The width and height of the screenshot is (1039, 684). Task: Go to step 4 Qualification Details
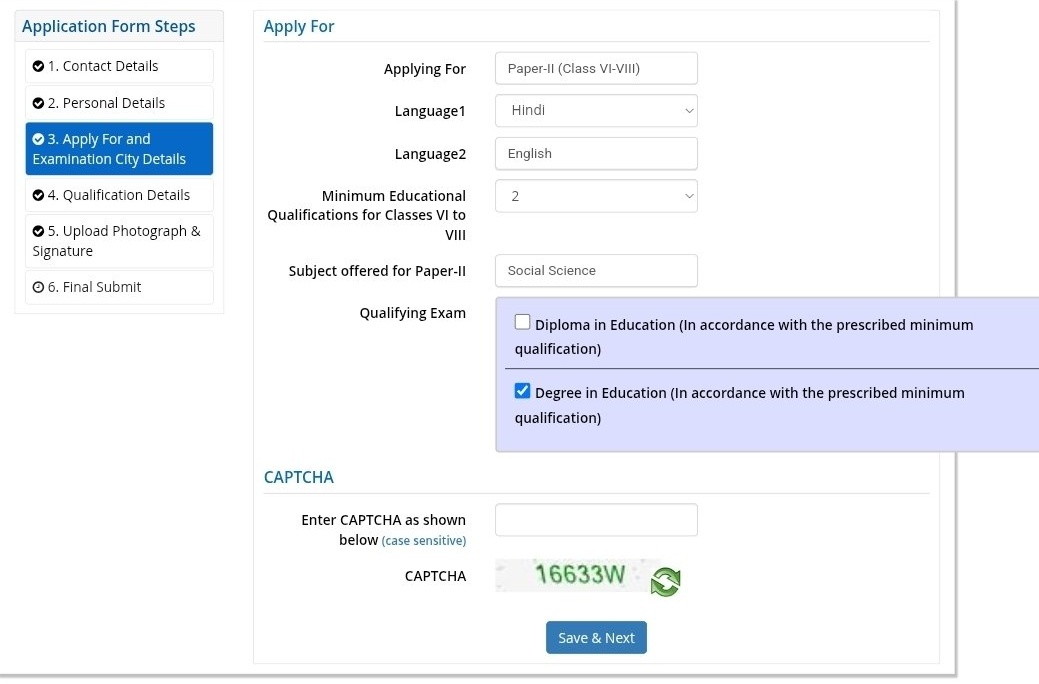coord(119,196)
